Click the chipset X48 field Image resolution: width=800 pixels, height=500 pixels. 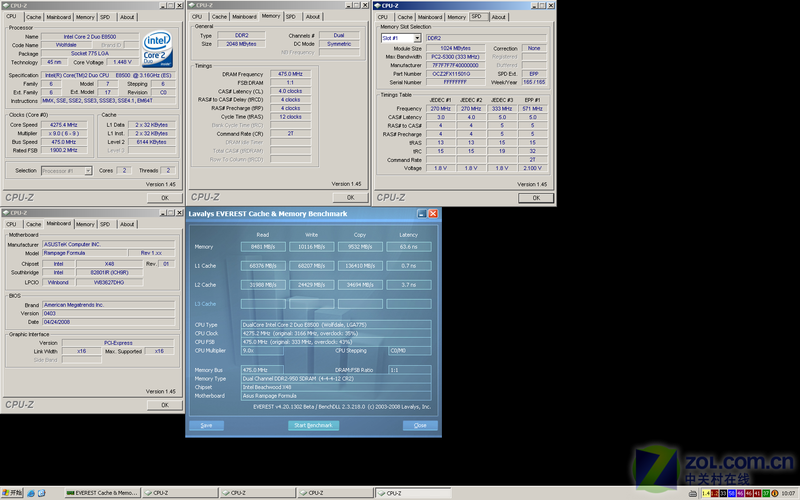[109, 264]
